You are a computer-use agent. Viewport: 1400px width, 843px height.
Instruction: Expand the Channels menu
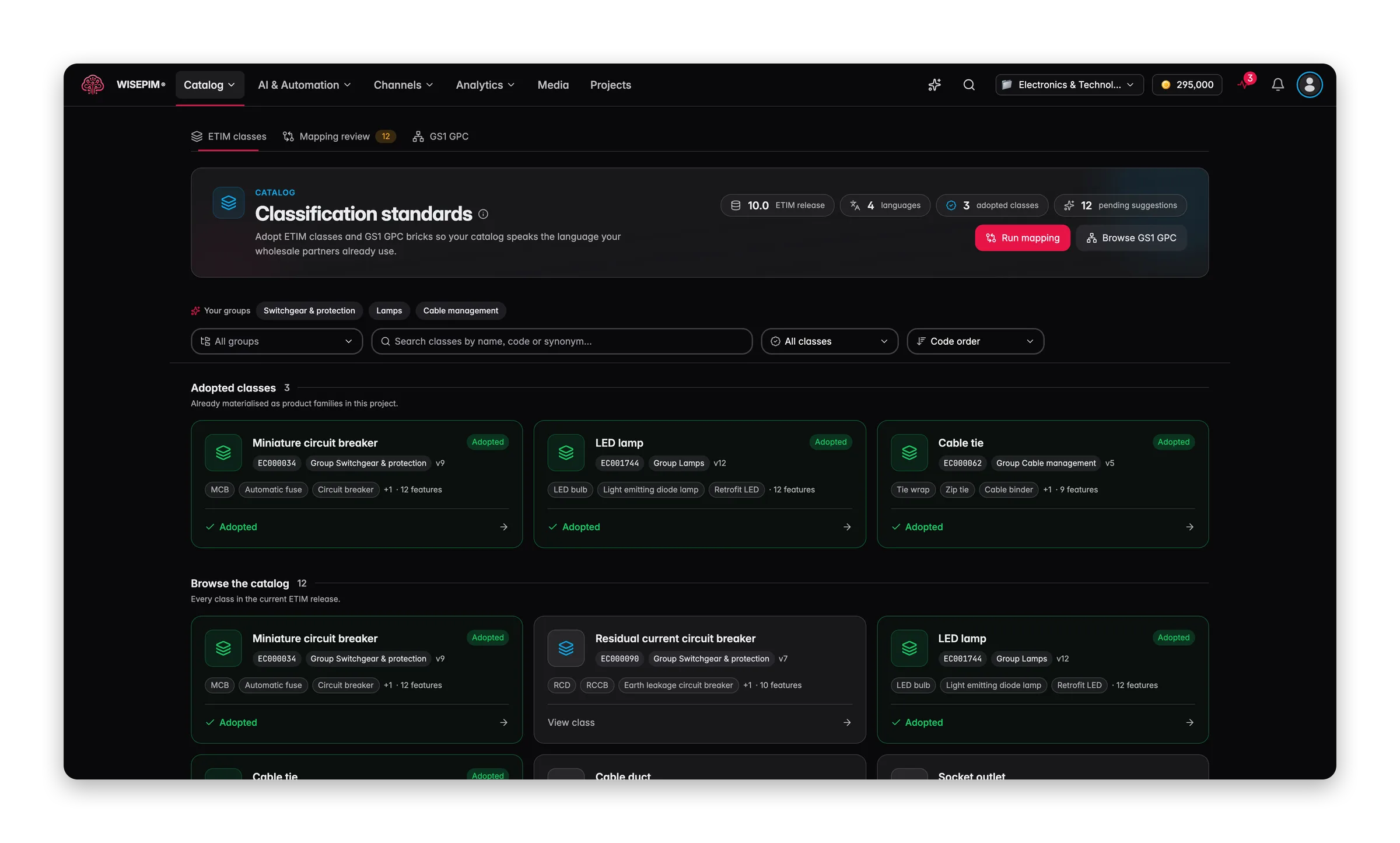403,85
